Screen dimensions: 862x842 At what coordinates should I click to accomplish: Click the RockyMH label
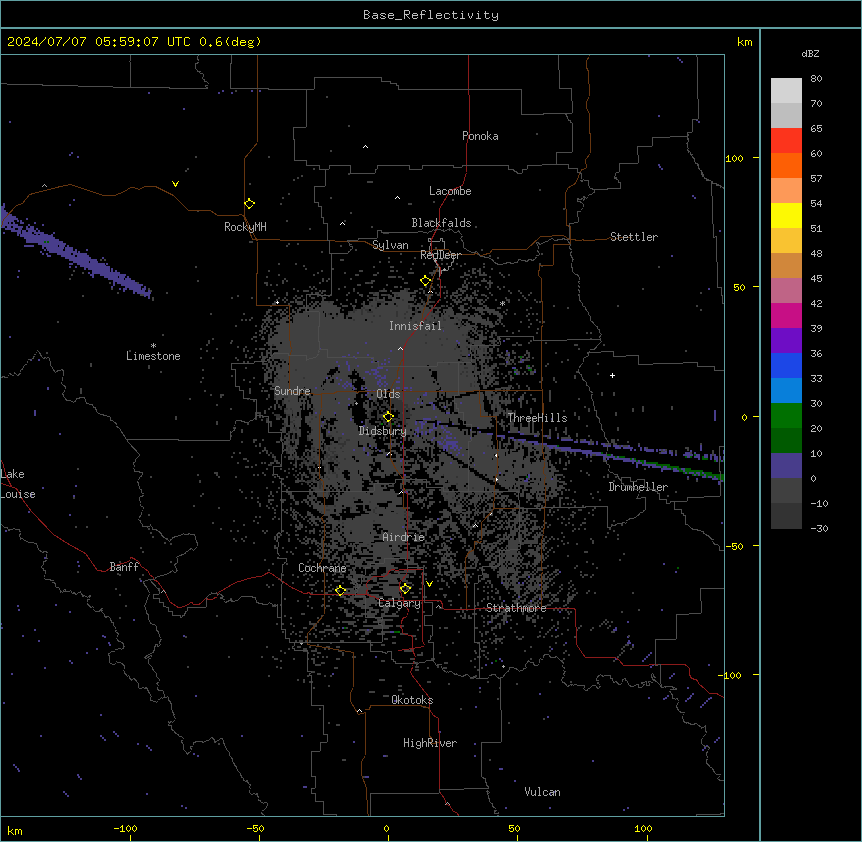pyautogui.click(x=245, y=227)
